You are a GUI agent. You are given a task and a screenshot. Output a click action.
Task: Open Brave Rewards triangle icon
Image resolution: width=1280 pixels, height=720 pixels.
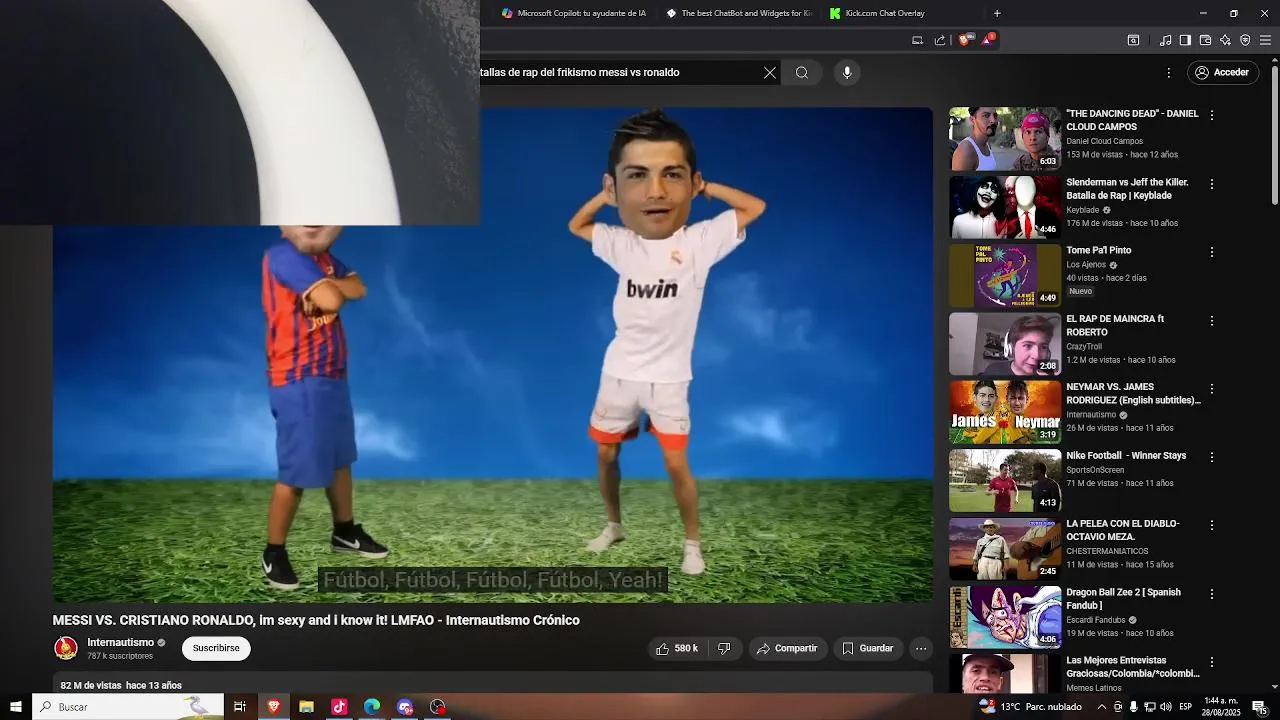click(988, 40)
